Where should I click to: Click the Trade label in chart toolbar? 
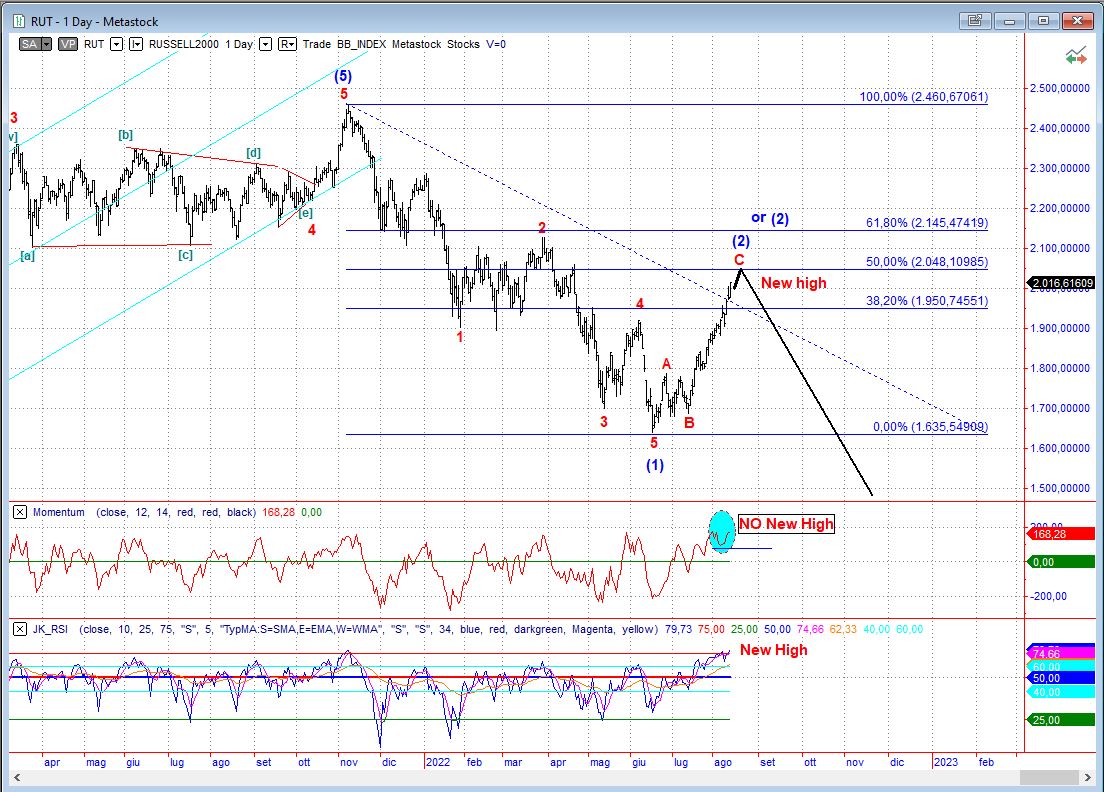[x=317, y=44]
